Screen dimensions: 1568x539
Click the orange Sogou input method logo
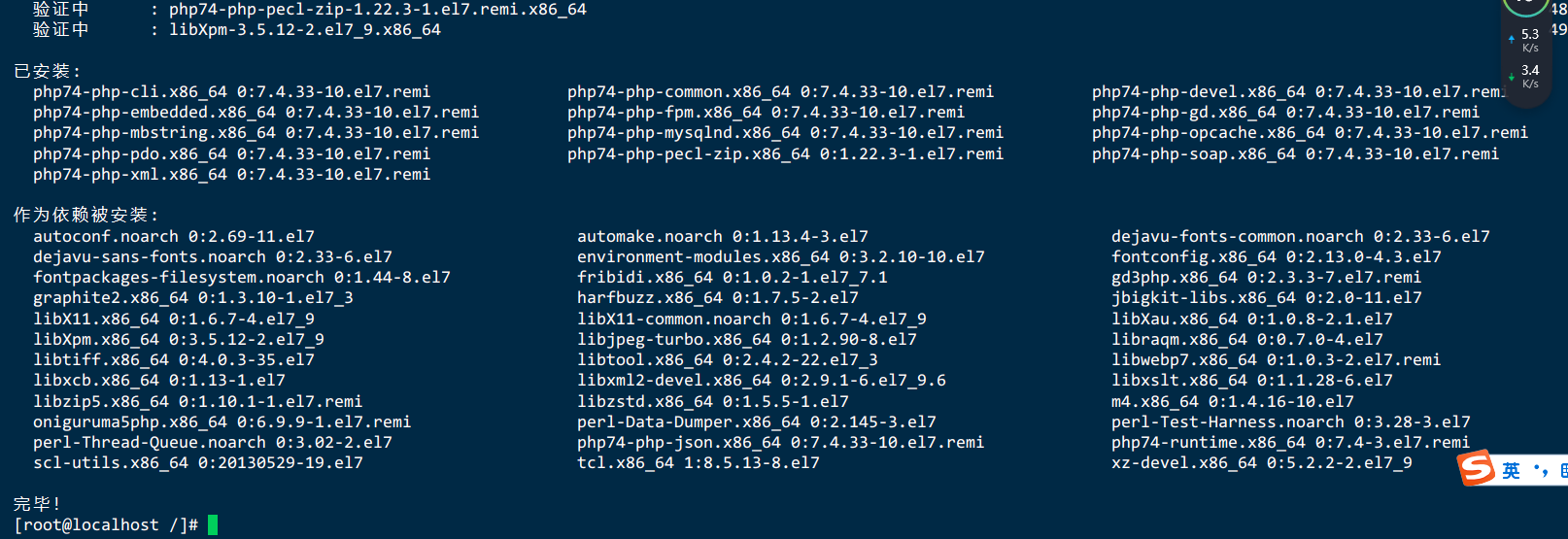tap(1476, 468)
